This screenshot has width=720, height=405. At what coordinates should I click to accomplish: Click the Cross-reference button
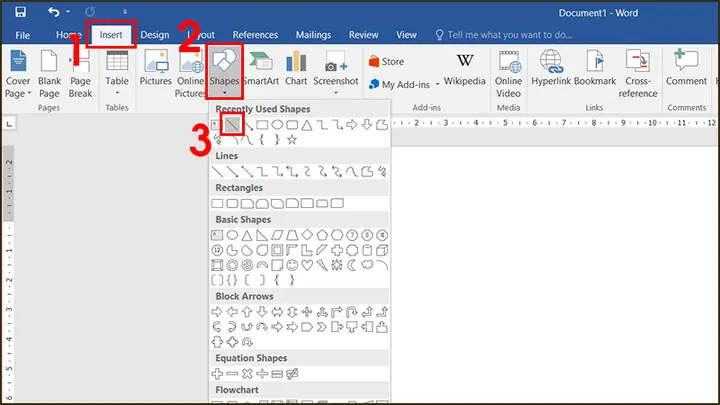click(x=638, y=73)
